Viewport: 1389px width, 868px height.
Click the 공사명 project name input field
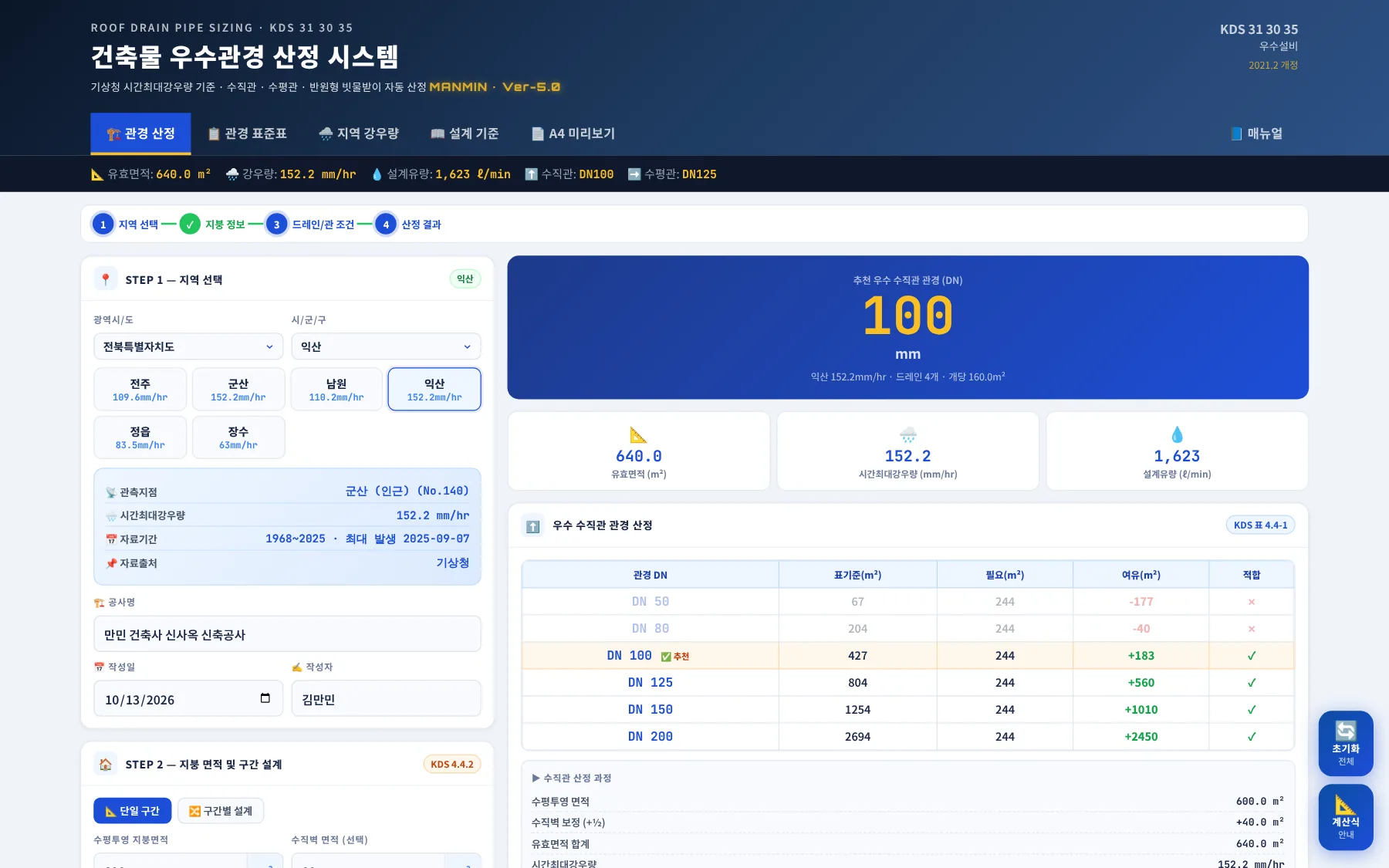click(287, 634)
